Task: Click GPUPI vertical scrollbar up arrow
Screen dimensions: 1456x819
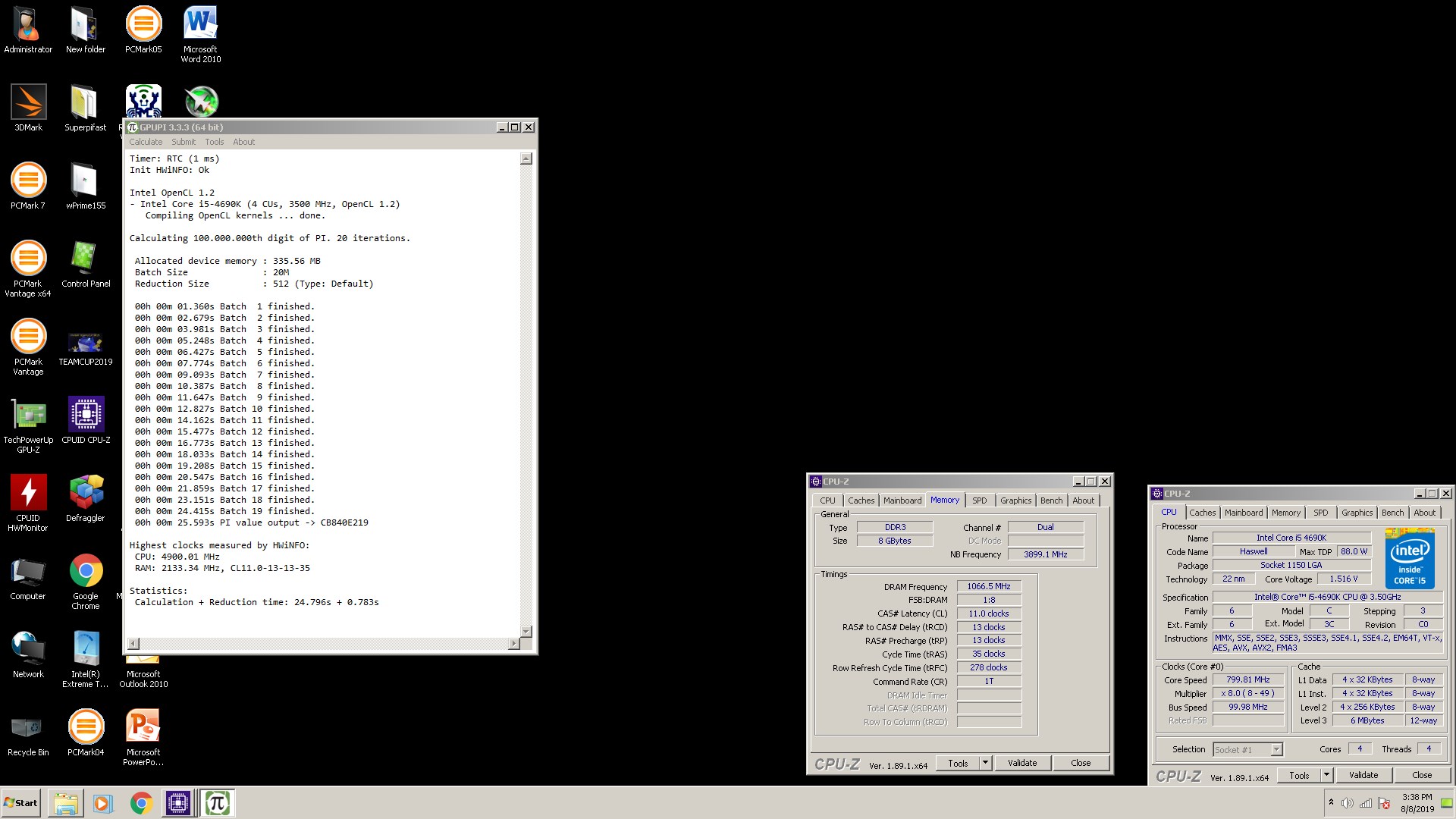Action: (526, 158)
